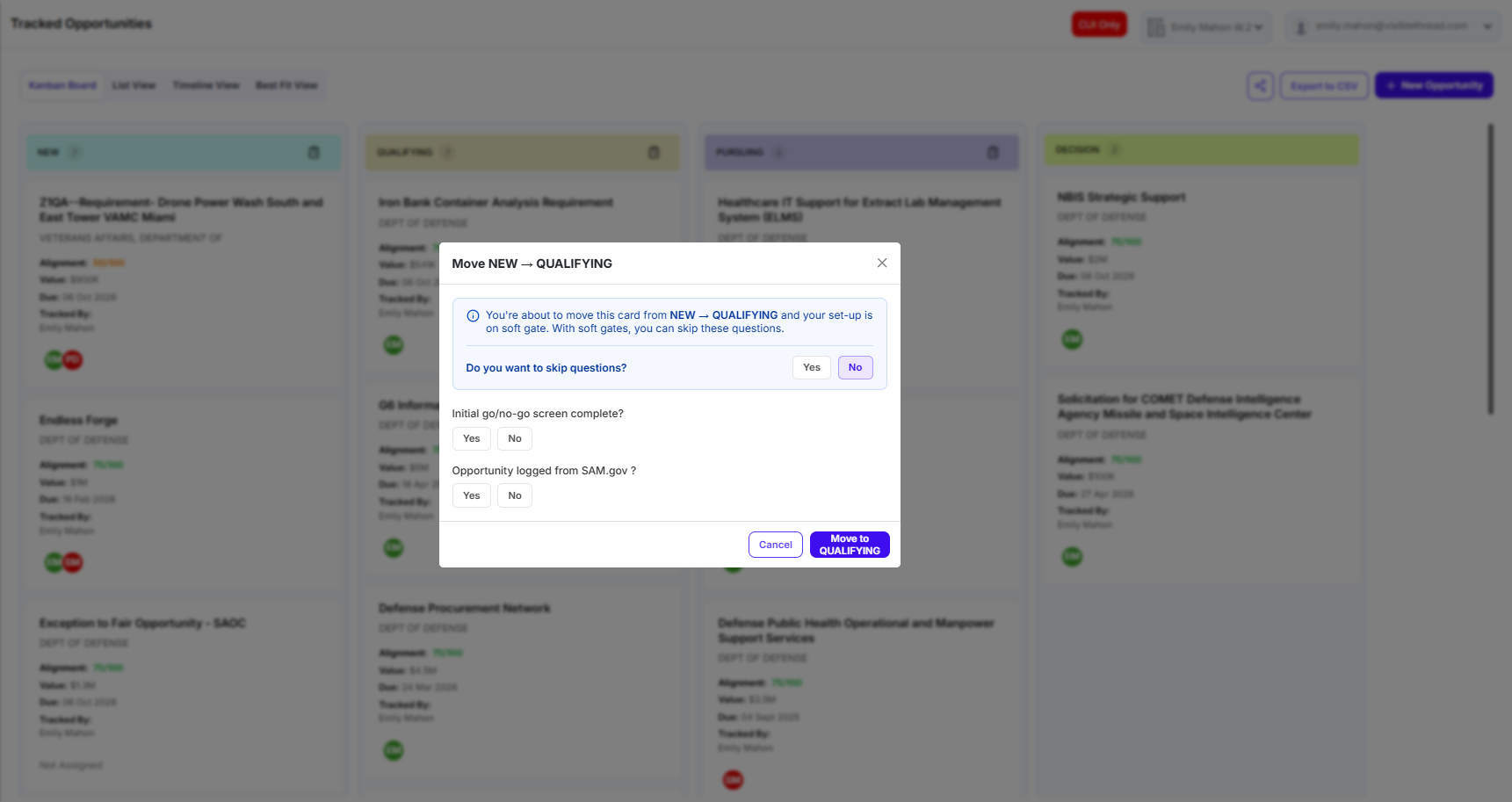Click the share icon button
This screenshot has width=1512, height=802.
pyautogui.click(x=1261, y=85)
